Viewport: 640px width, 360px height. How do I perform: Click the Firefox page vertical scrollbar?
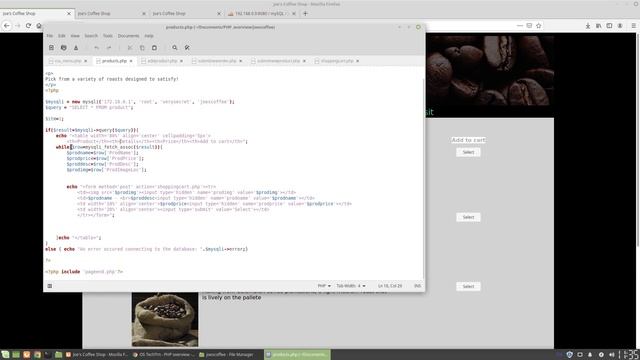(638, 139)
